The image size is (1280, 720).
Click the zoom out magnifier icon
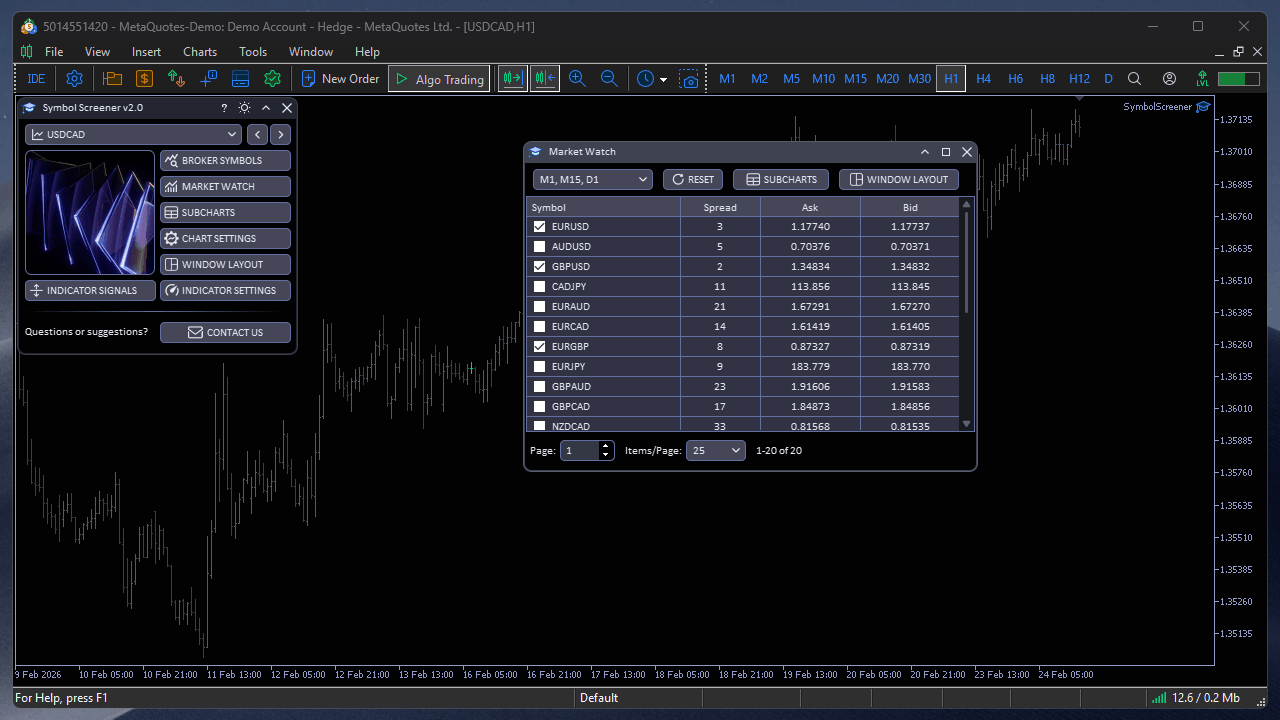pos(610,78)
